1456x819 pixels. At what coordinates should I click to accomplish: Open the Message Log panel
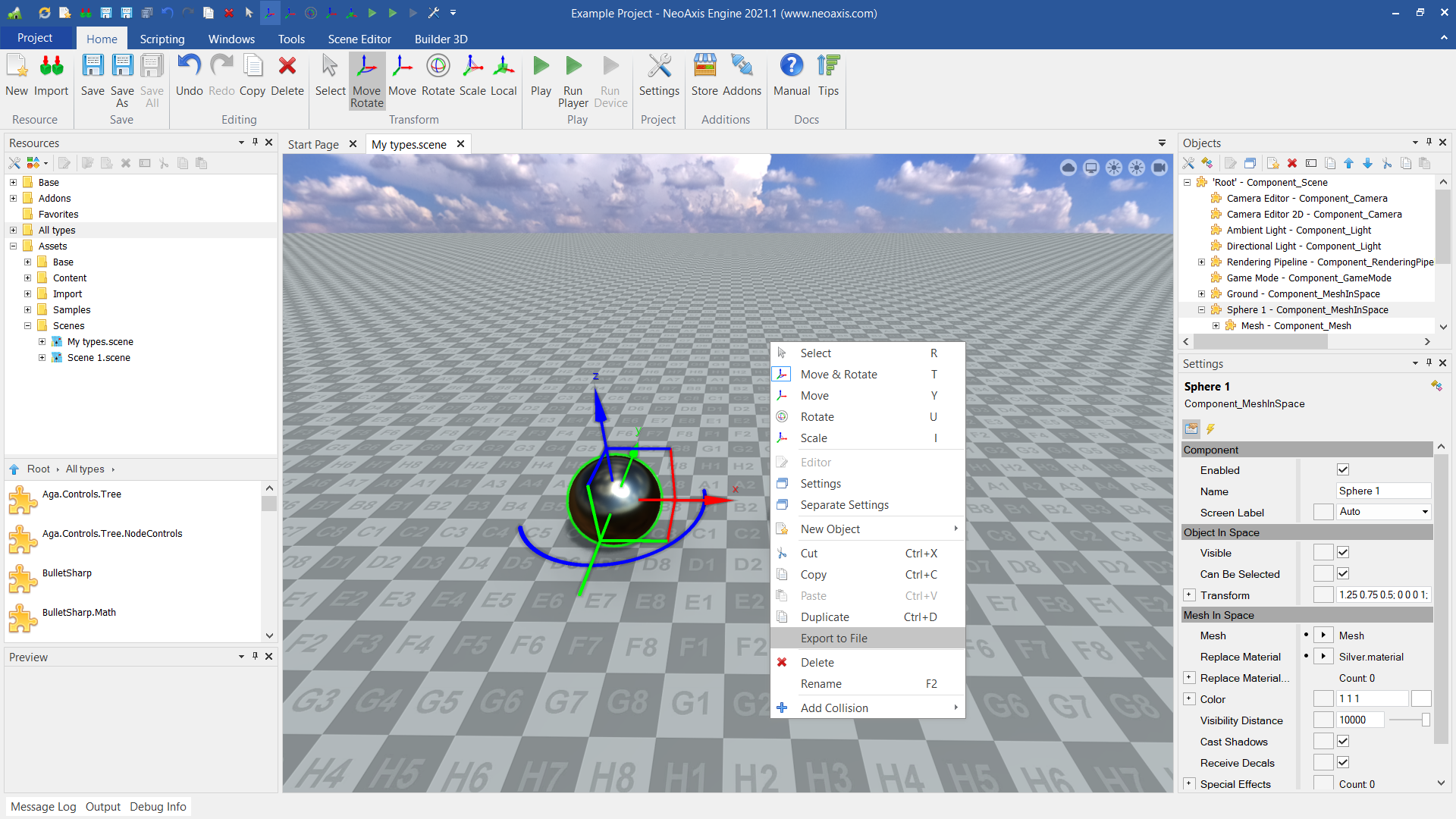[x=43, y=807]
